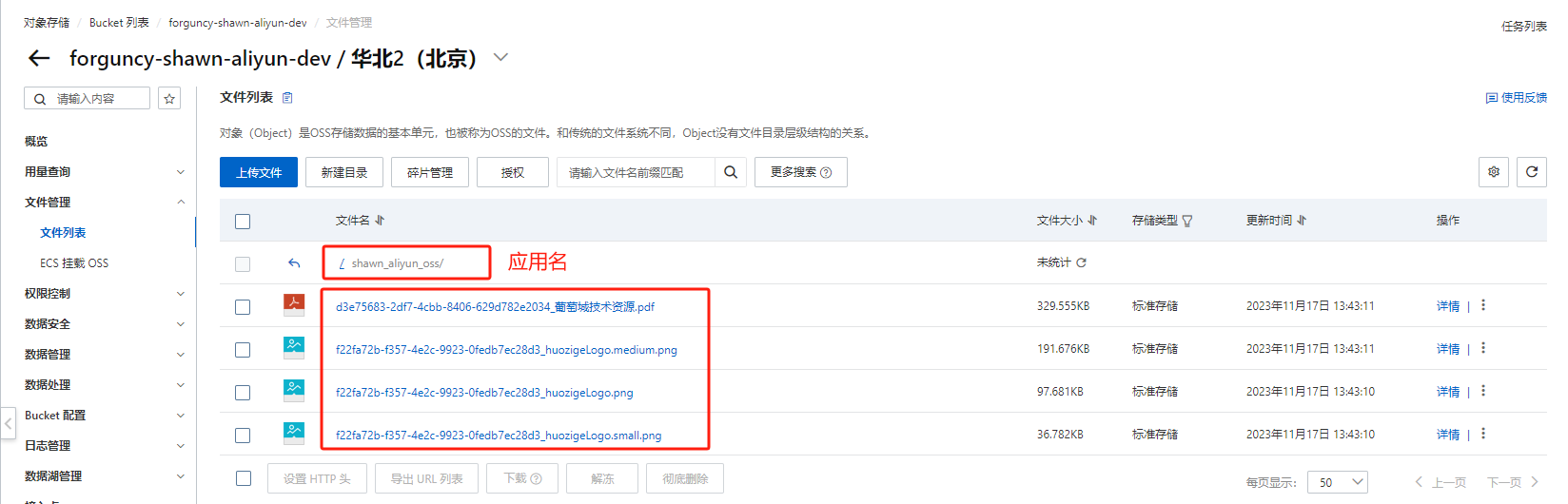The image size is (1568, 504).
Task: Click help icon on 更多搜索 button
Action: click(x=826, y=173)
